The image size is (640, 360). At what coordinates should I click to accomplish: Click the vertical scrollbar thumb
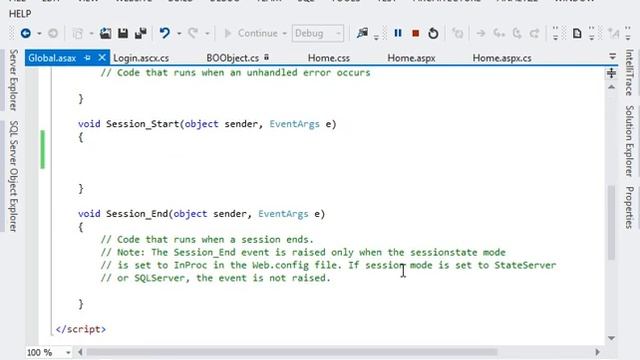tap(611, 222)
